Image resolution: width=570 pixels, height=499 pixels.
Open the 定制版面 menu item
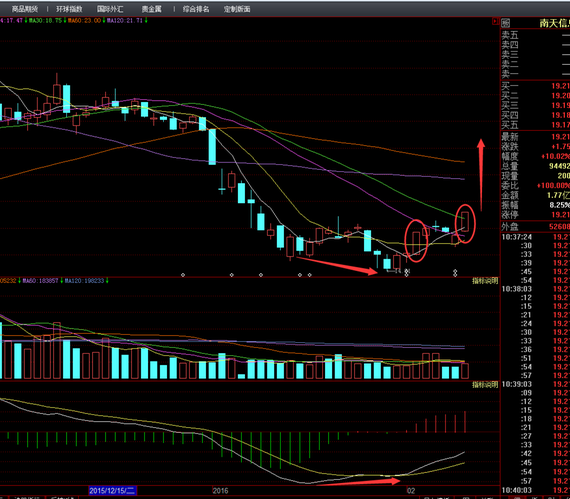[237, 9]
